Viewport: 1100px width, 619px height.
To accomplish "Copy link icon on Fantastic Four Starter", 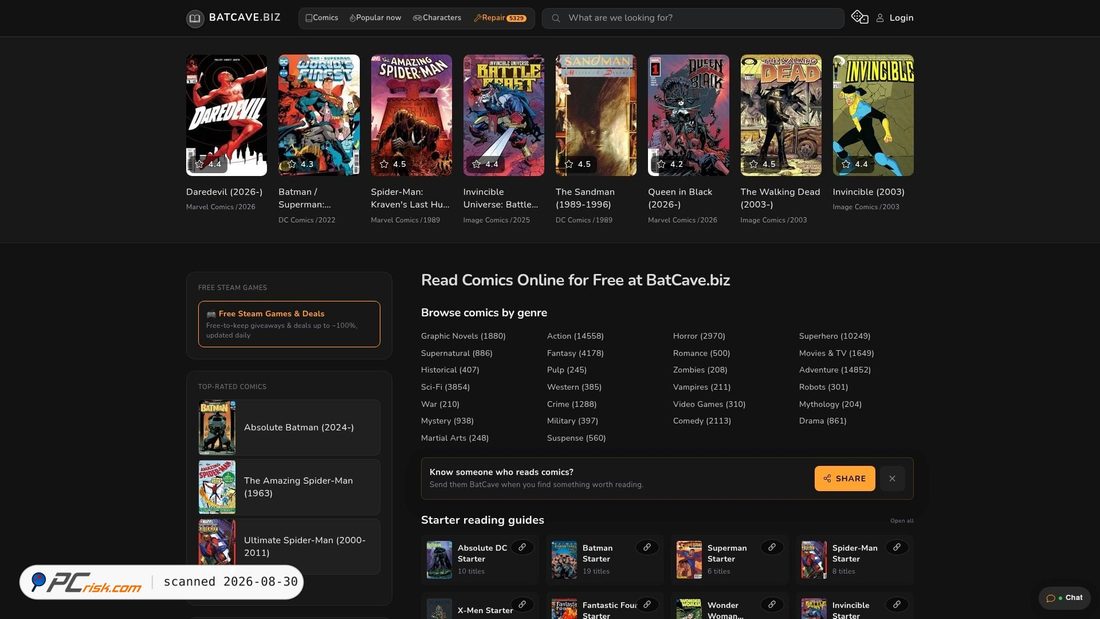I will (x=647, y=604).
